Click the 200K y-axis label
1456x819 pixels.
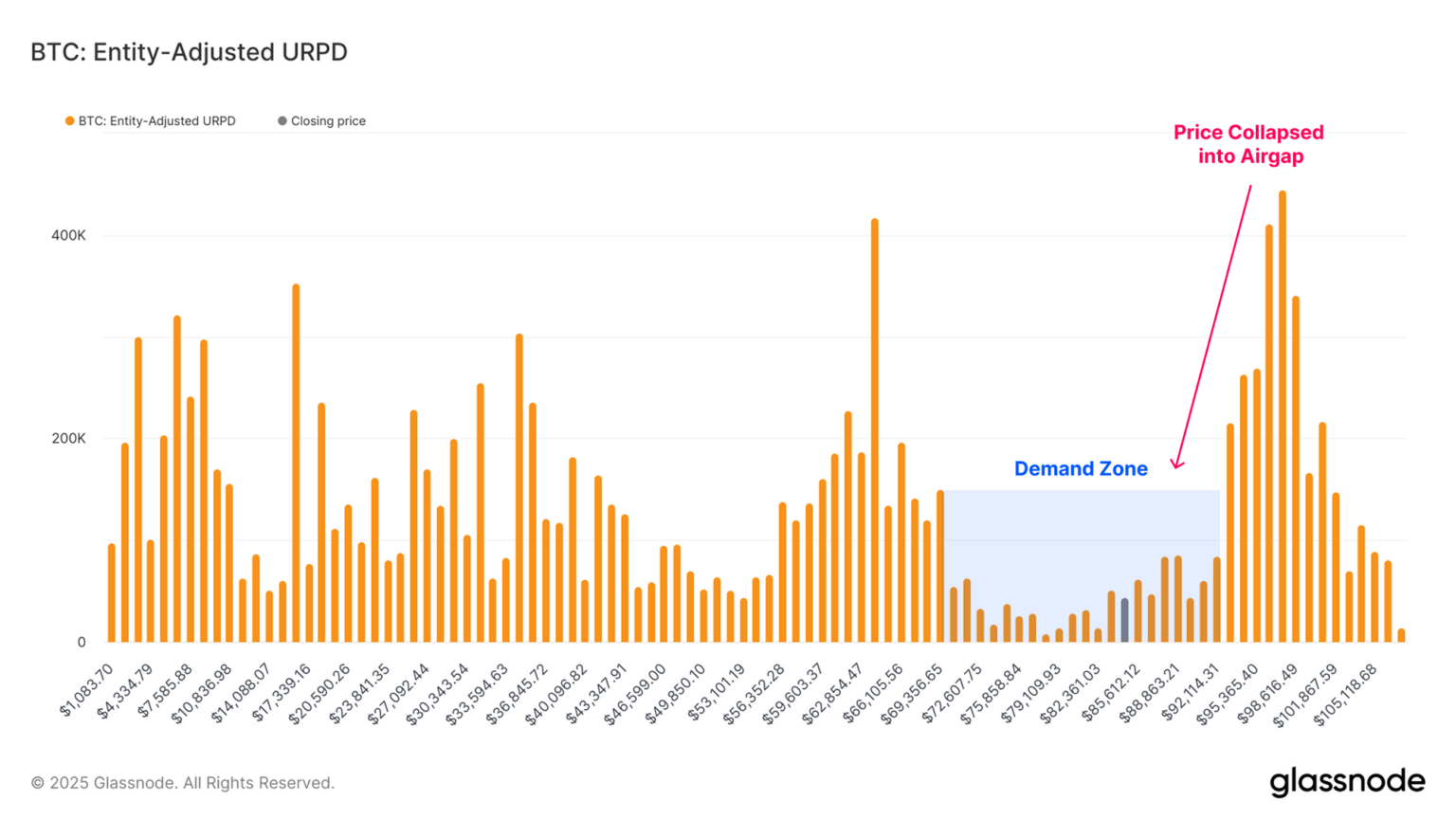pyautogui.click(x=68, y=439)
